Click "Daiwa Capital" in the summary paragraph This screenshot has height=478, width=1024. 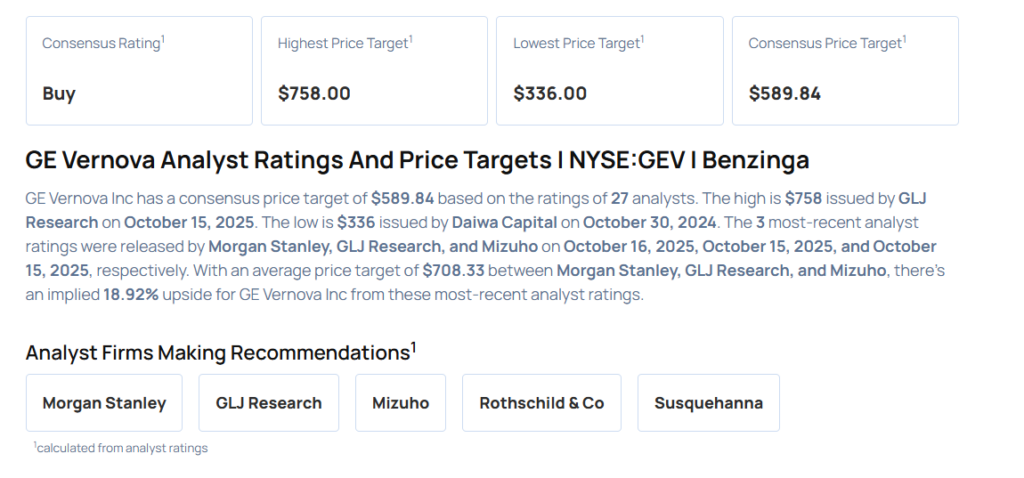point(485,222)
